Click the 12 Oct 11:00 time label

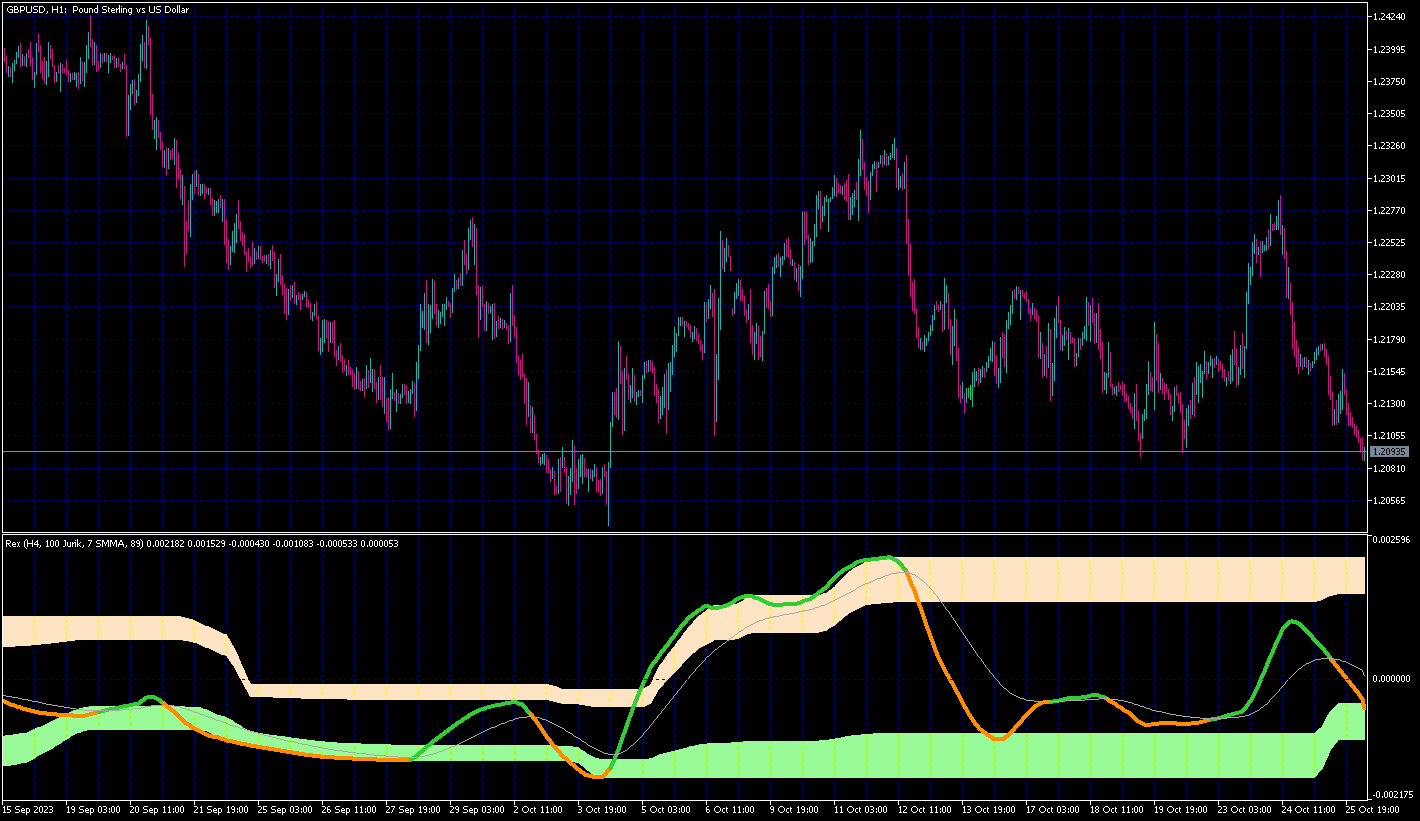925,809
